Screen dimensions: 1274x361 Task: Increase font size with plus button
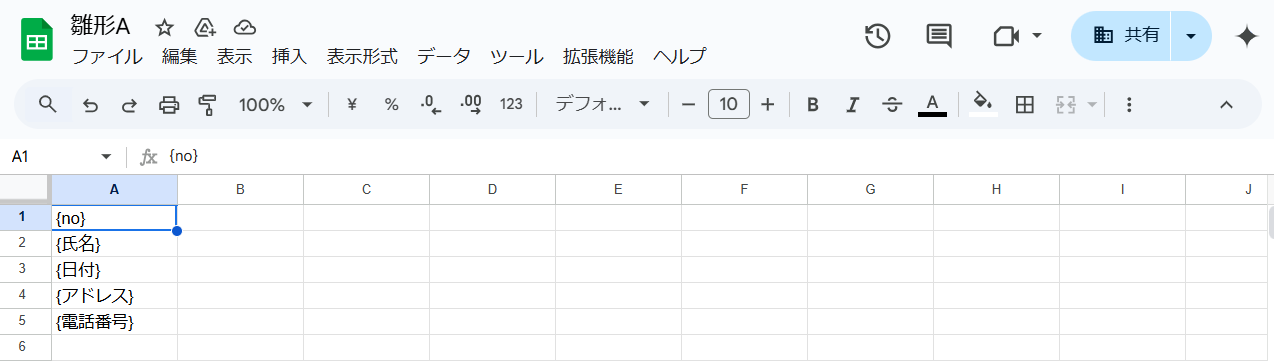pos(768,104)
